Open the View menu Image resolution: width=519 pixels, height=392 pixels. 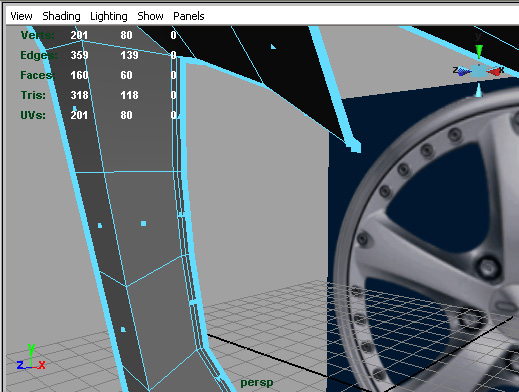coord(21,16)
